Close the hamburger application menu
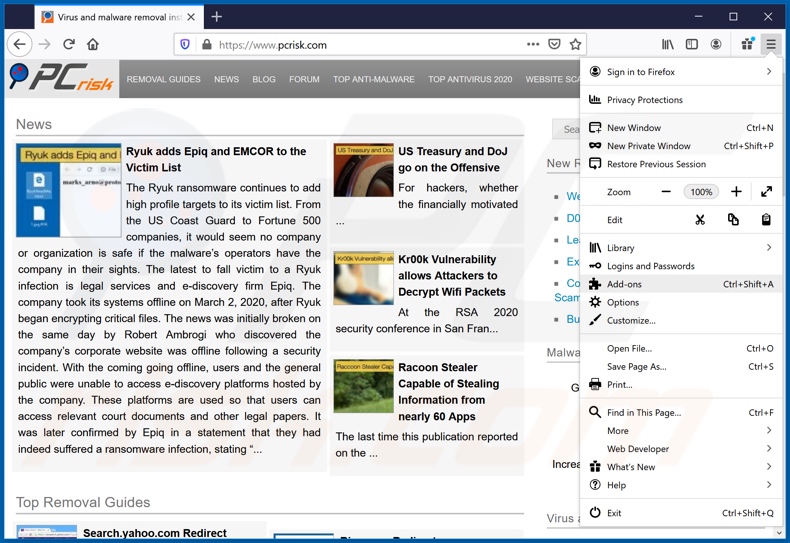Screen dimensions: 790x543 [x=771, y=45]
